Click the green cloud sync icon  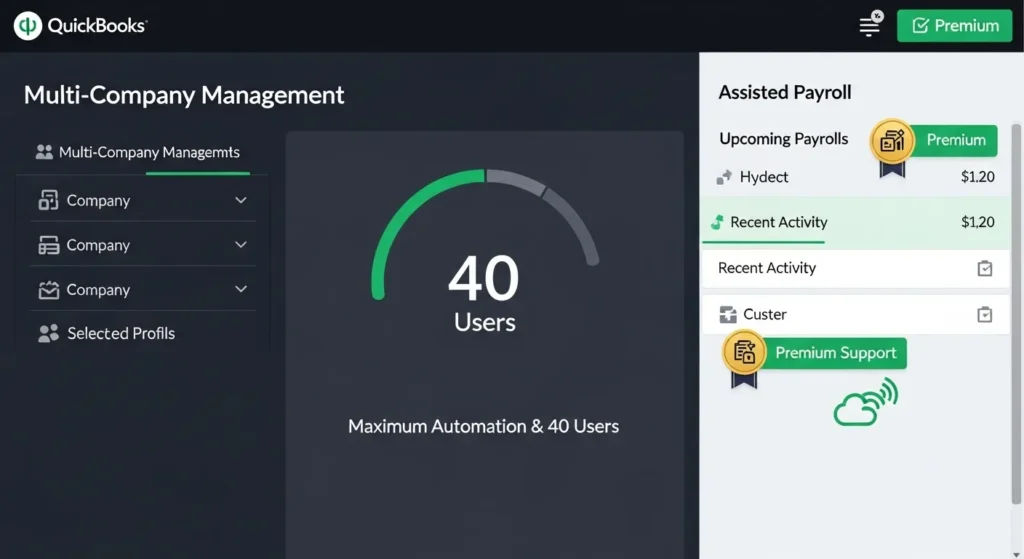865,402
